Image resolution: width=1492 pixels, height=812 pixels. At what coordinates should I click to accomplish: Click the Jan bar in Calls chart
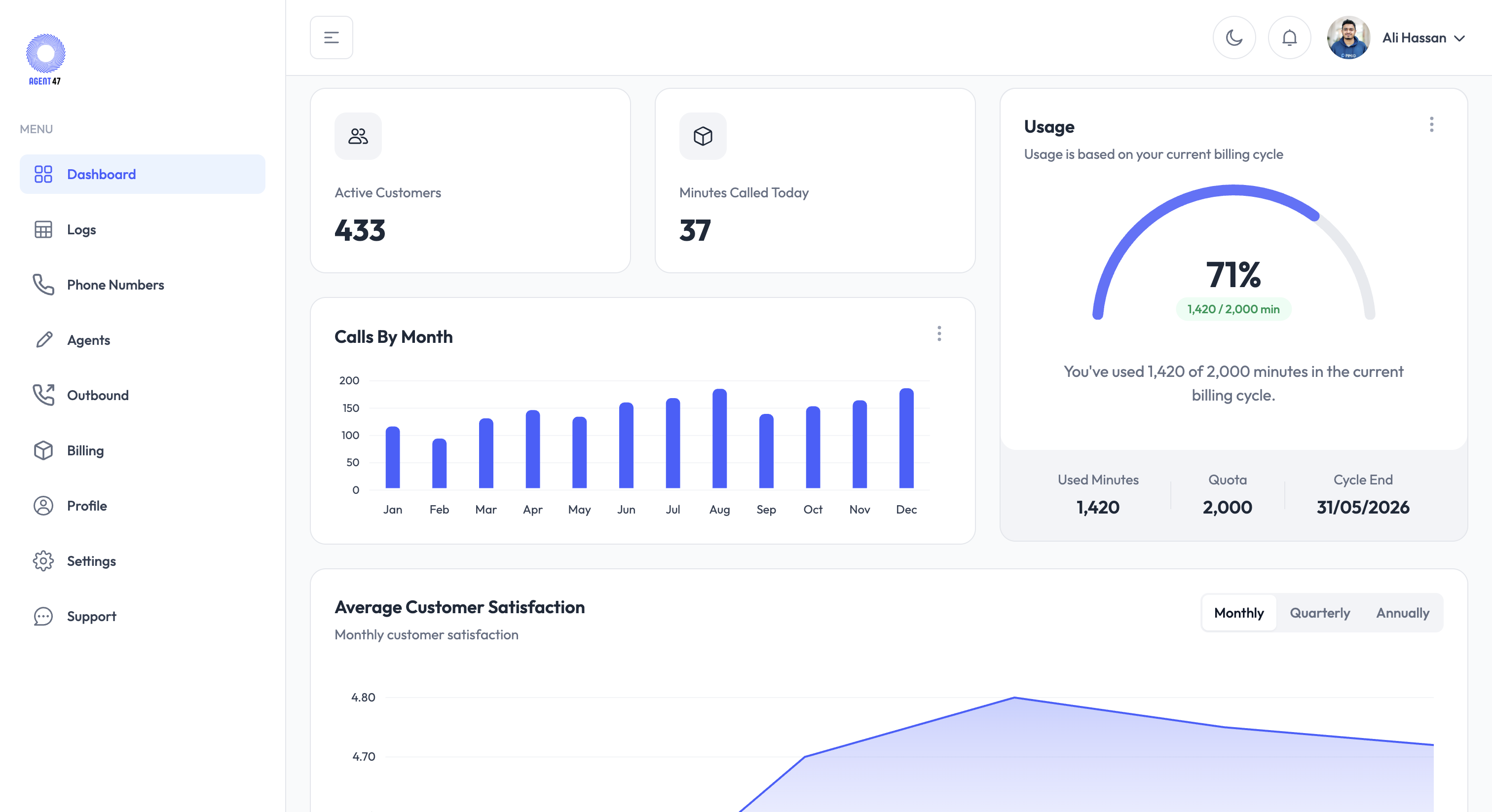[x=393, y=457]
